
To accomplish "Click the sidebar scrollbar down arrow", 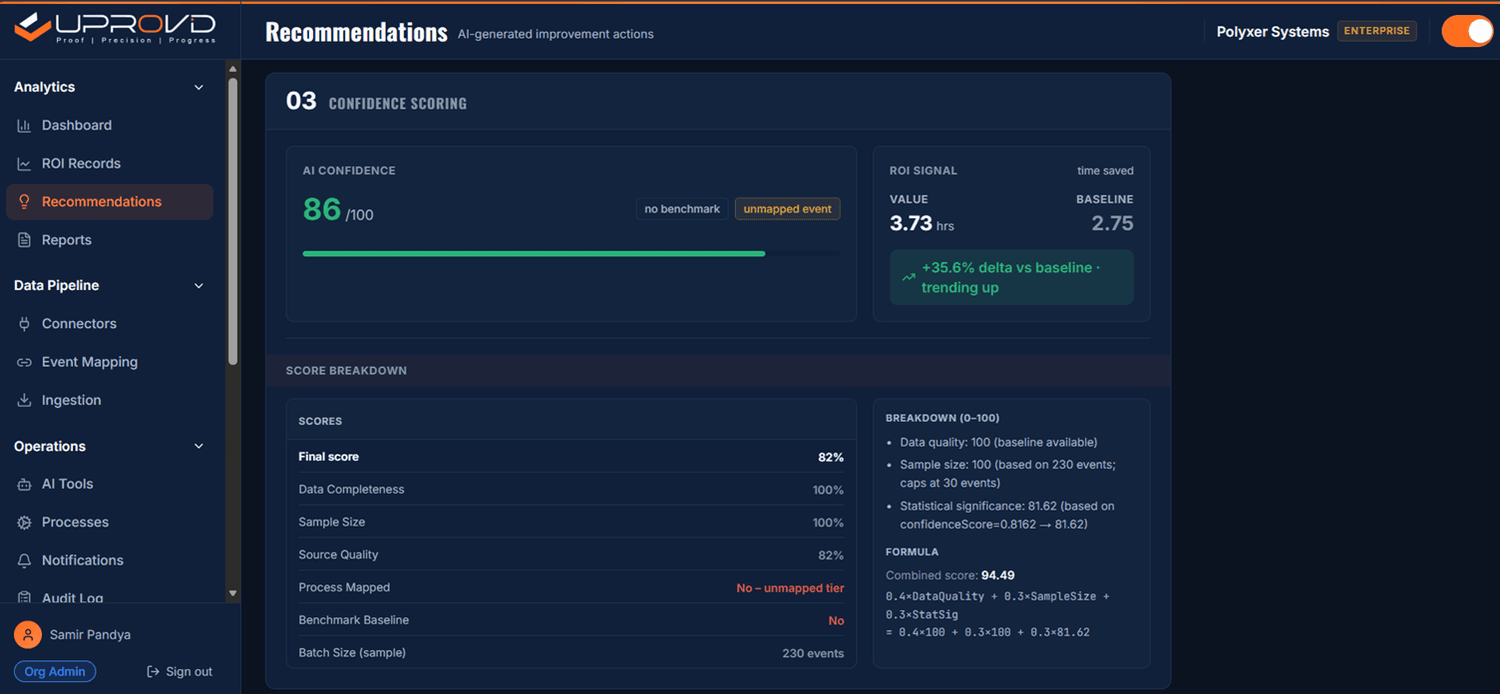I will tap(233, 593).
